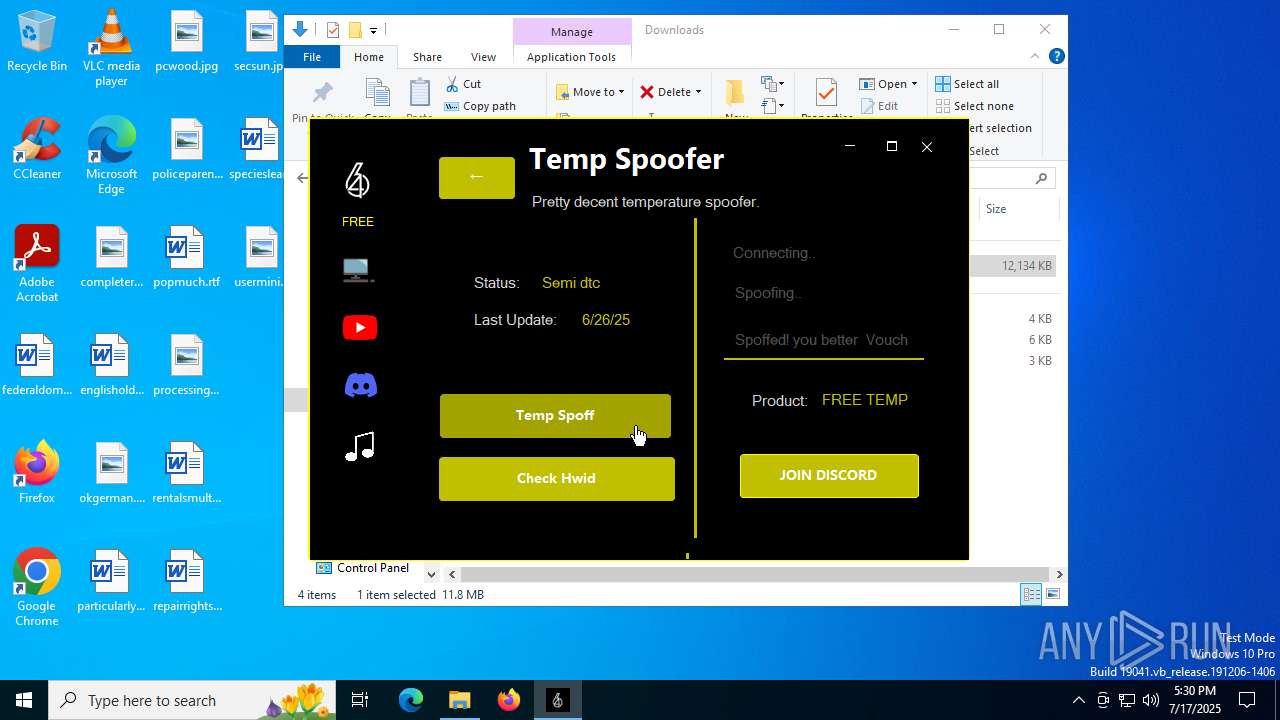Switch to the View ribbon tab
Screen dimensions: 1280x720
tap(483, 57)
